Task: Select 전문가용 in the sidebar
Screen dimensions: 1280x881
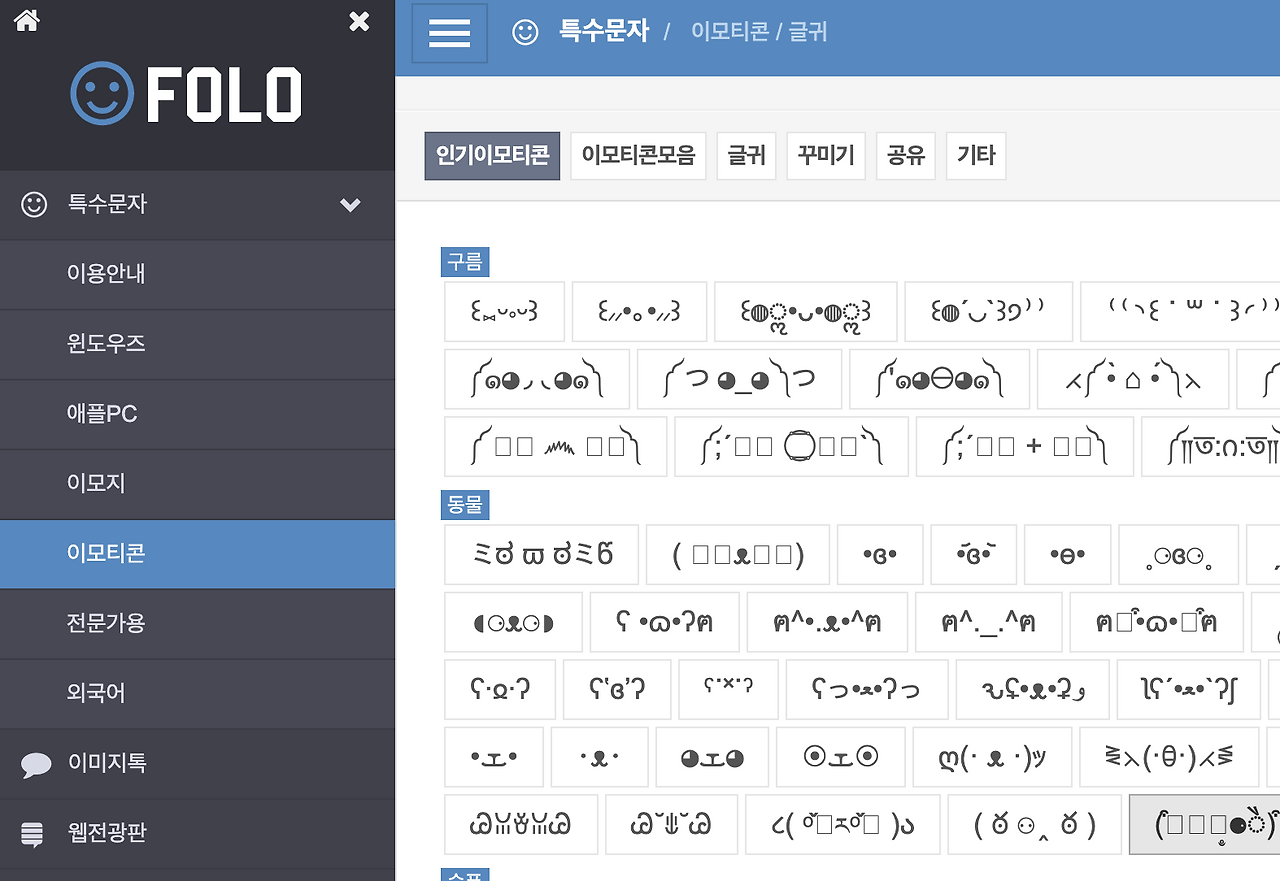Action: coord(106,624)
